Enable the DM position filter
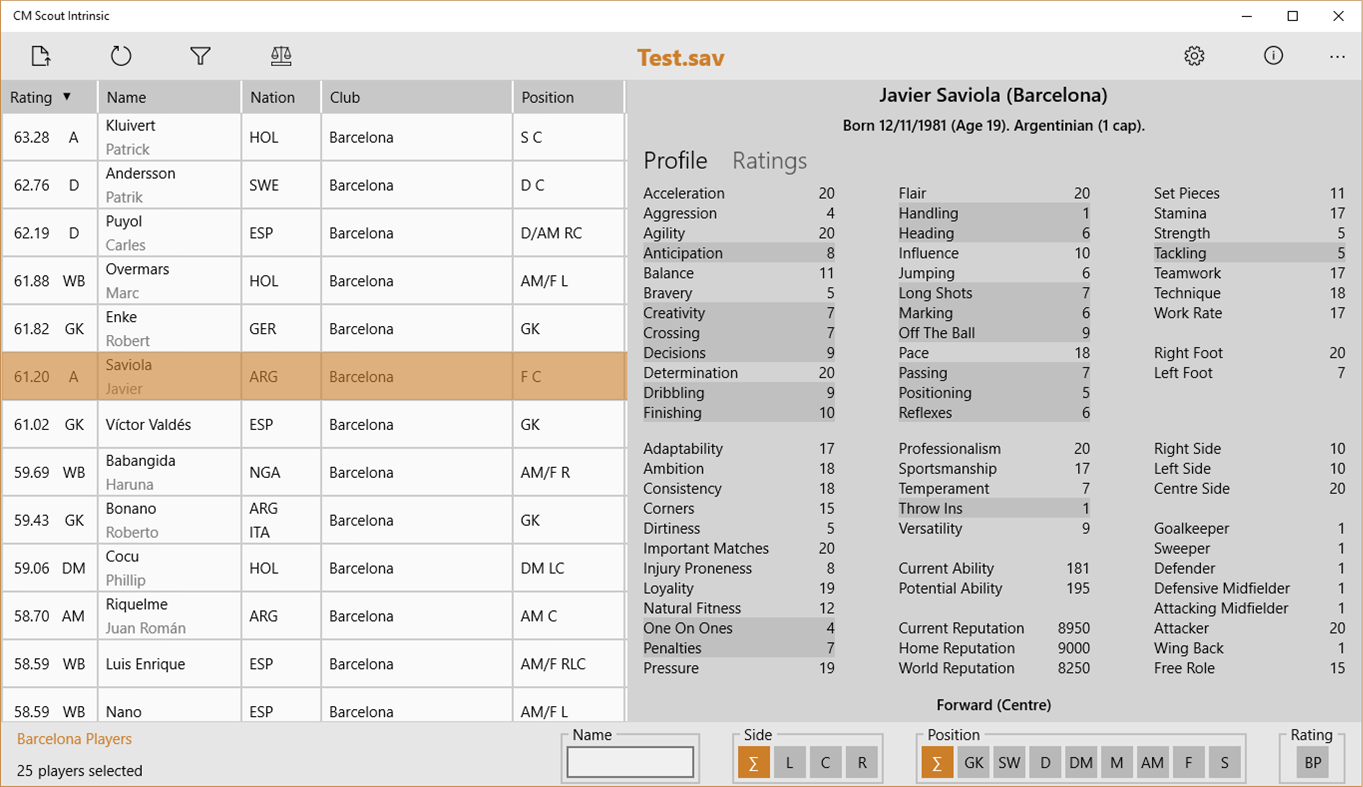Viewport: 1363px width, 787px height. pos(1081,761)
